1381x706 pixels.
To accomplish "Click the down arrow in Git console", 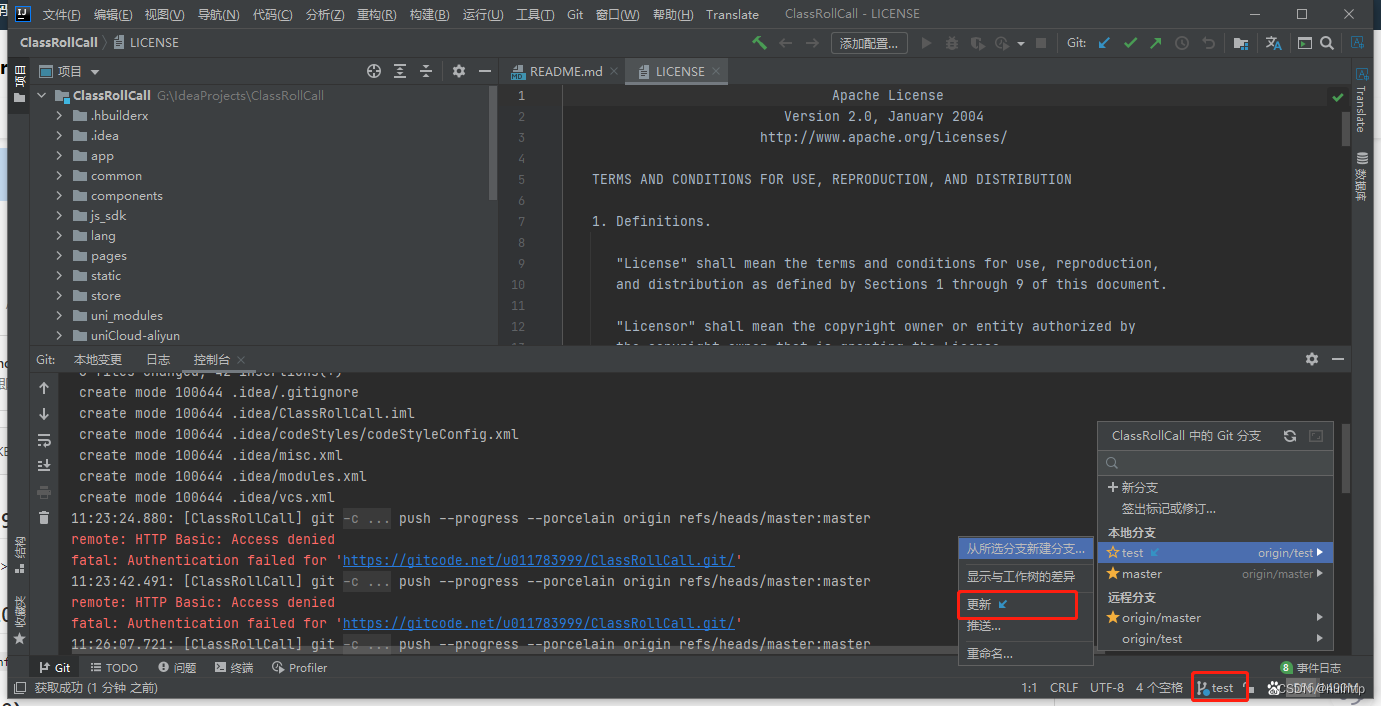I will coord(44,414).
